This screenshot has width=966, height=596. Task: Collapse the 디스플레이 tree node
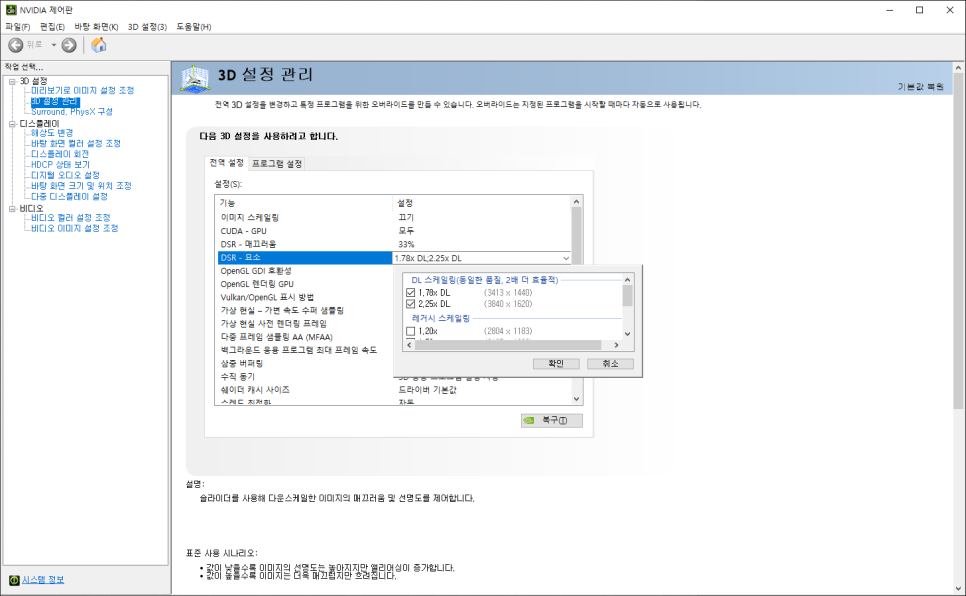pos(12,124)
